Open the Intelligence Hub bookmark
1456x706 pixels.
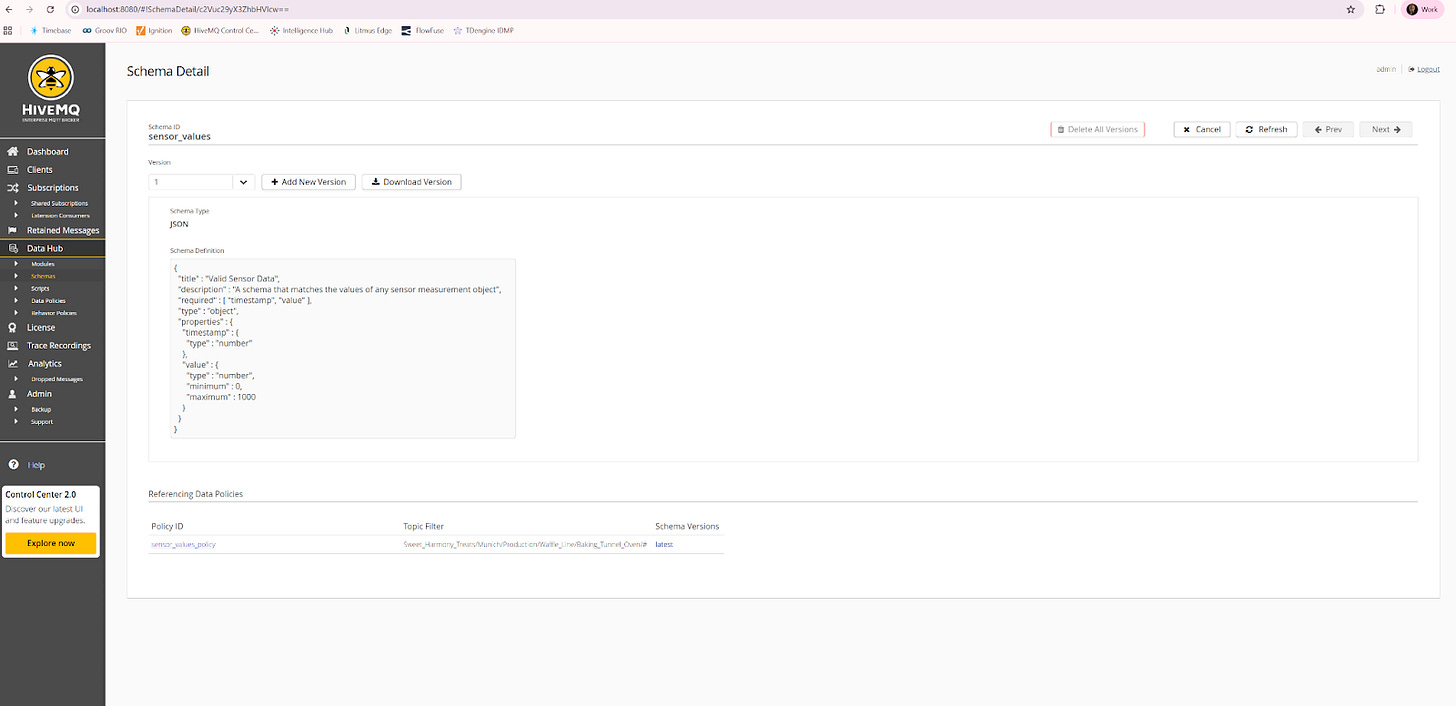coord(301,31)
